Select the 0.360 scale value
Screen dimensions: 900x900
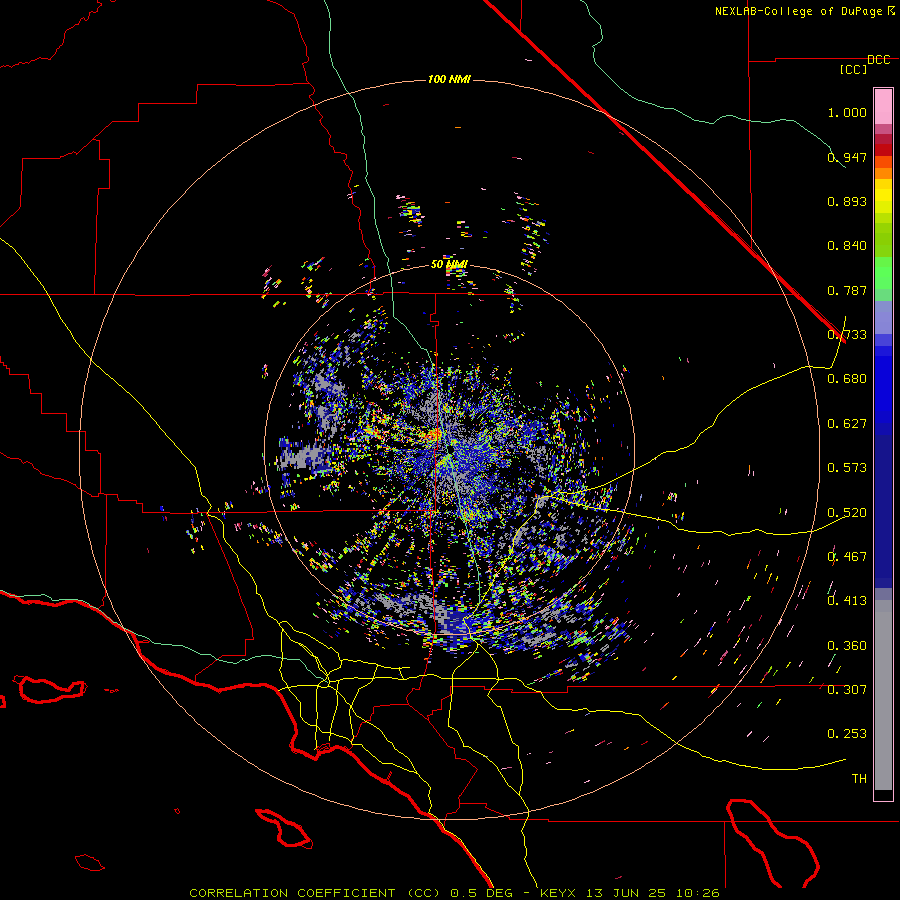coord(847,646)
